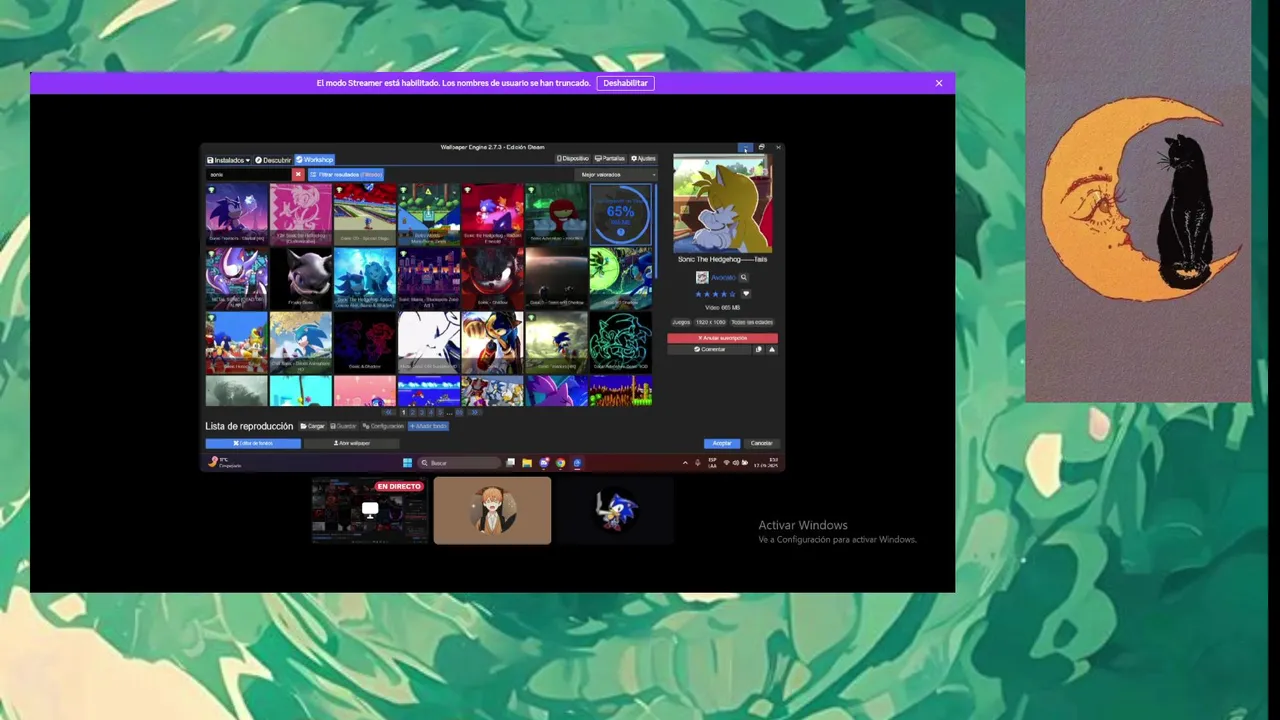The height and width of the screenshot is (720, 1280).
Task: Rate wallpaper using the star rating
Action: [715, 294]
